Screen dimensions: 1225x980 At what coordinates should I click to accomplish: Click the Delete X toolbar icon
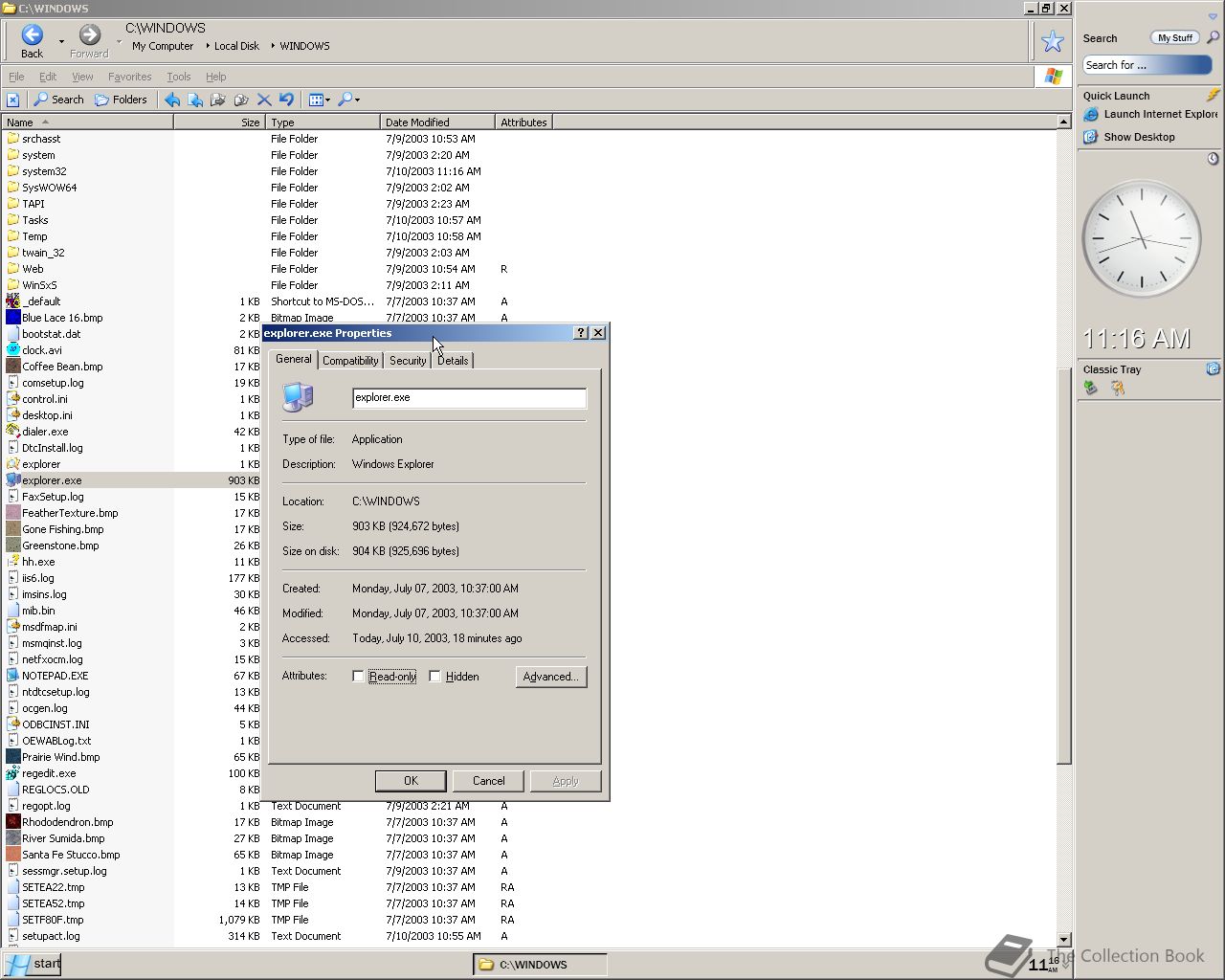[x=264, y=100]
